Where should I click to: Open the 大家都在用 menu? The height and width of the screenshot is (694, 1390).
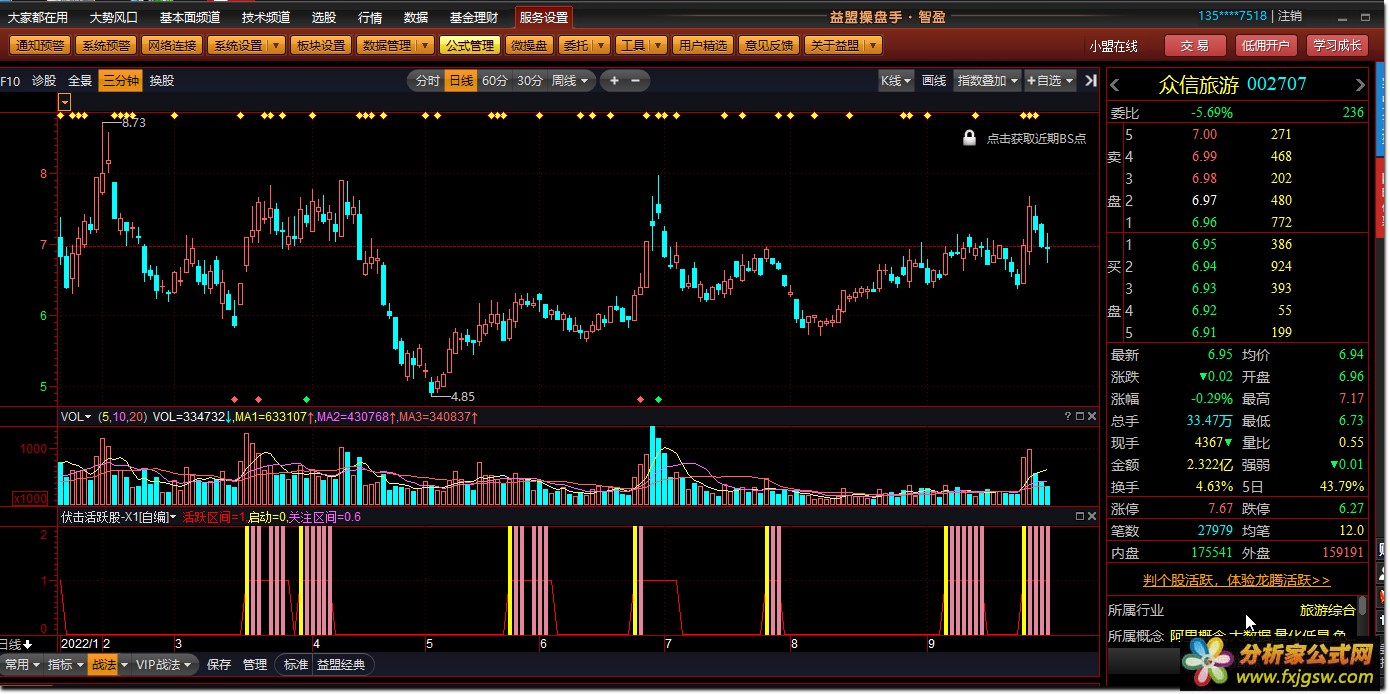tap(38, 17)
